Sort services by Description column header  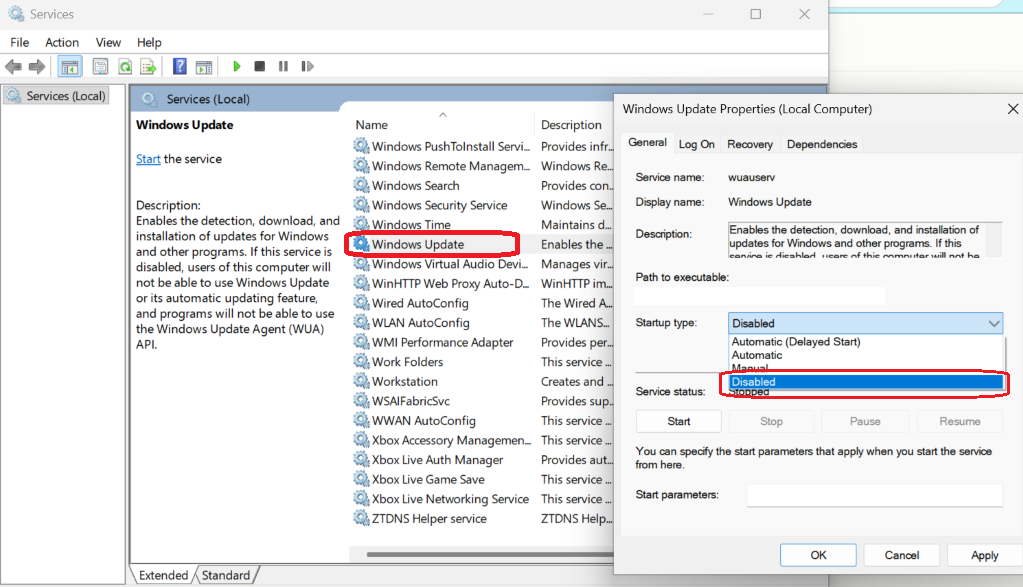point(574,125)
